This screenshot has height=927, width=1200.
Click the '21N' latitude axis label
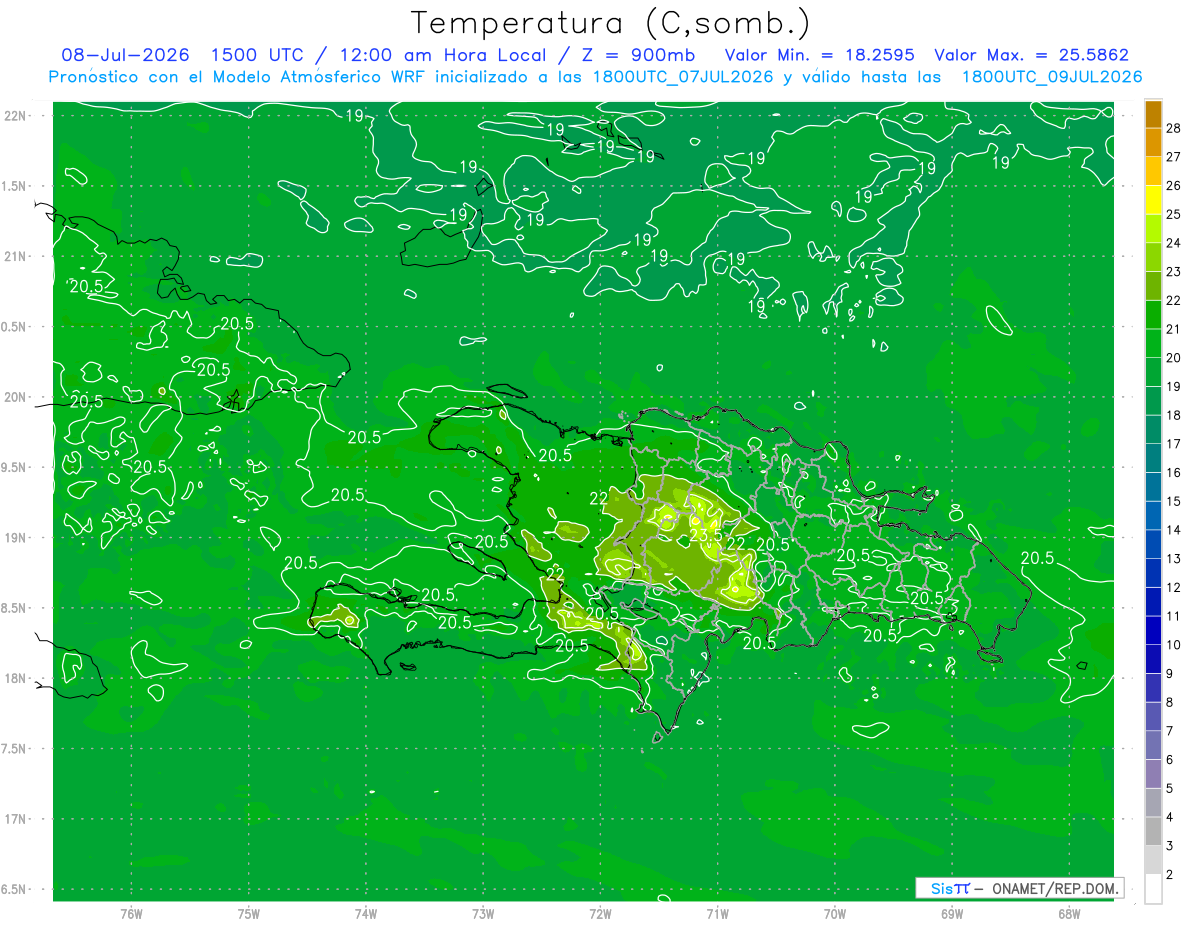[16, 256]
